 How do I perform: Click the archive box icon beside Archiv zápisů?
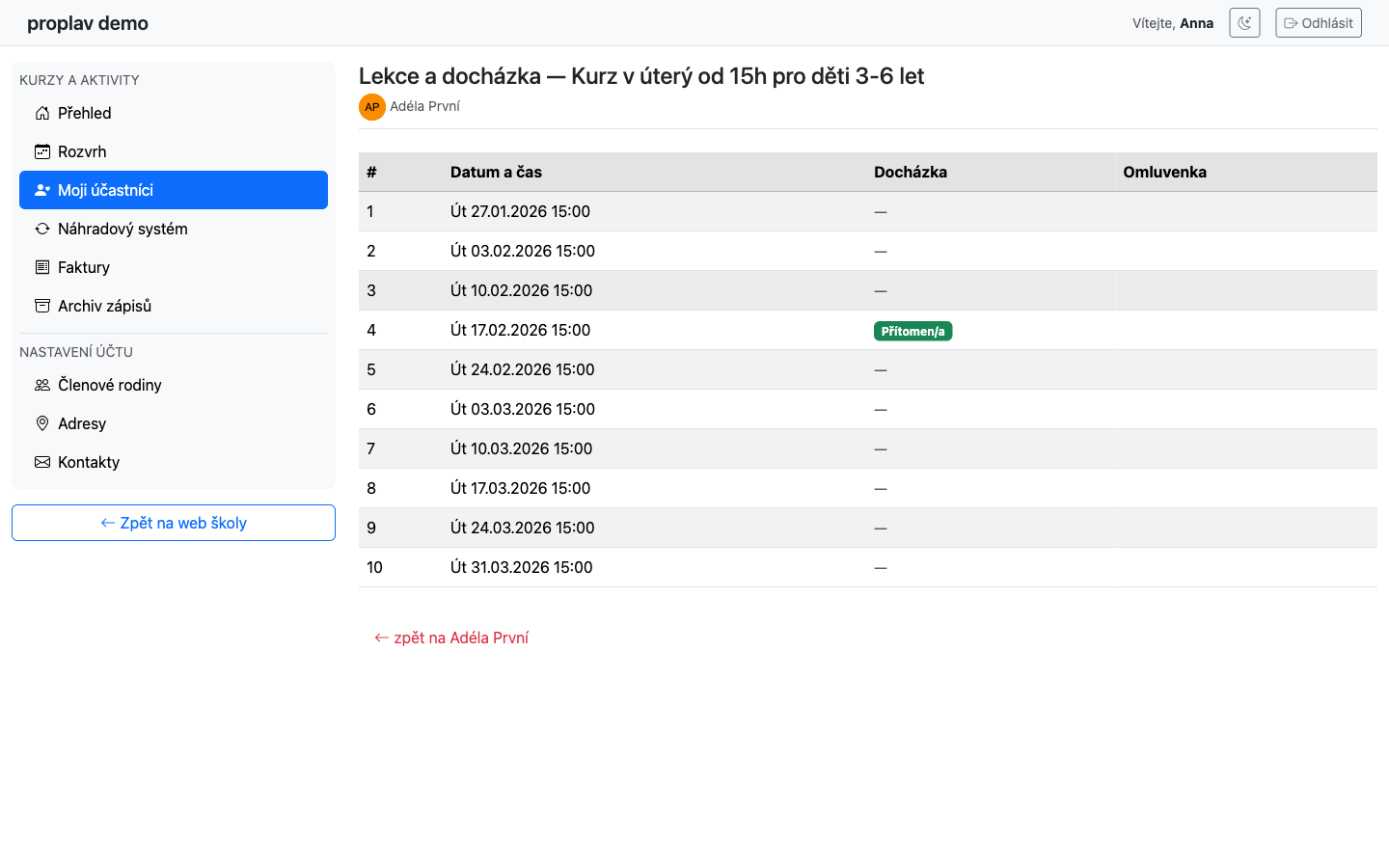42,306
